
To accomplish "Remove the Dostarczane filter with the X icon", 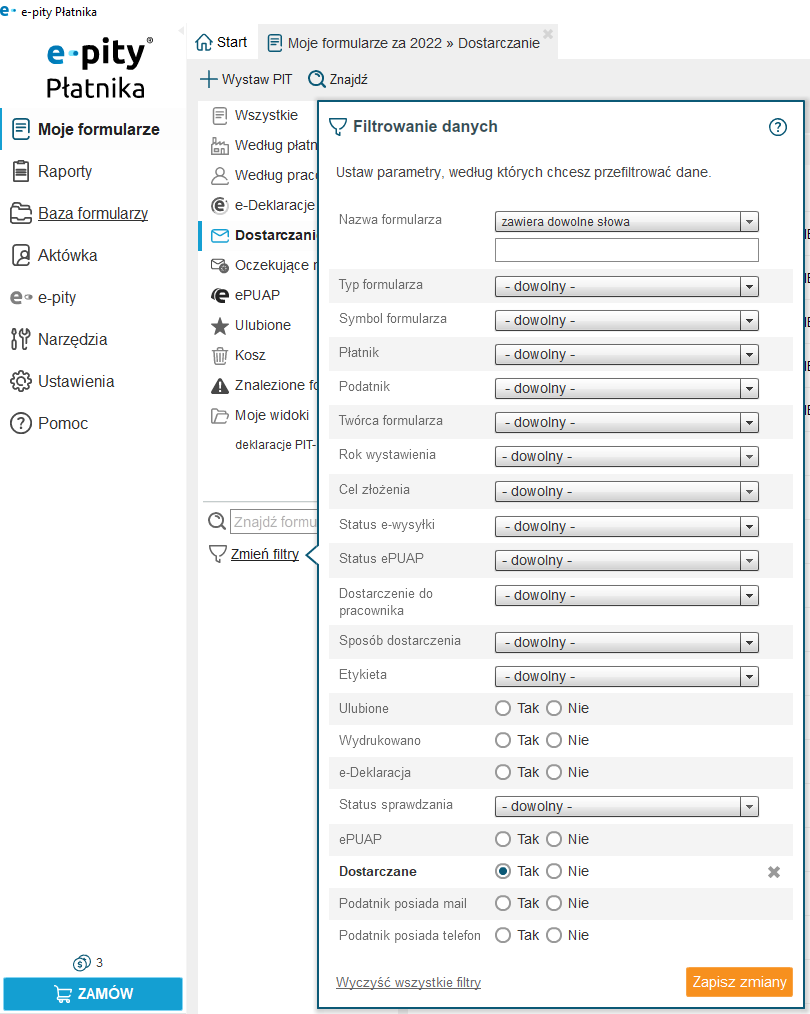I will [x=774, y=872].
